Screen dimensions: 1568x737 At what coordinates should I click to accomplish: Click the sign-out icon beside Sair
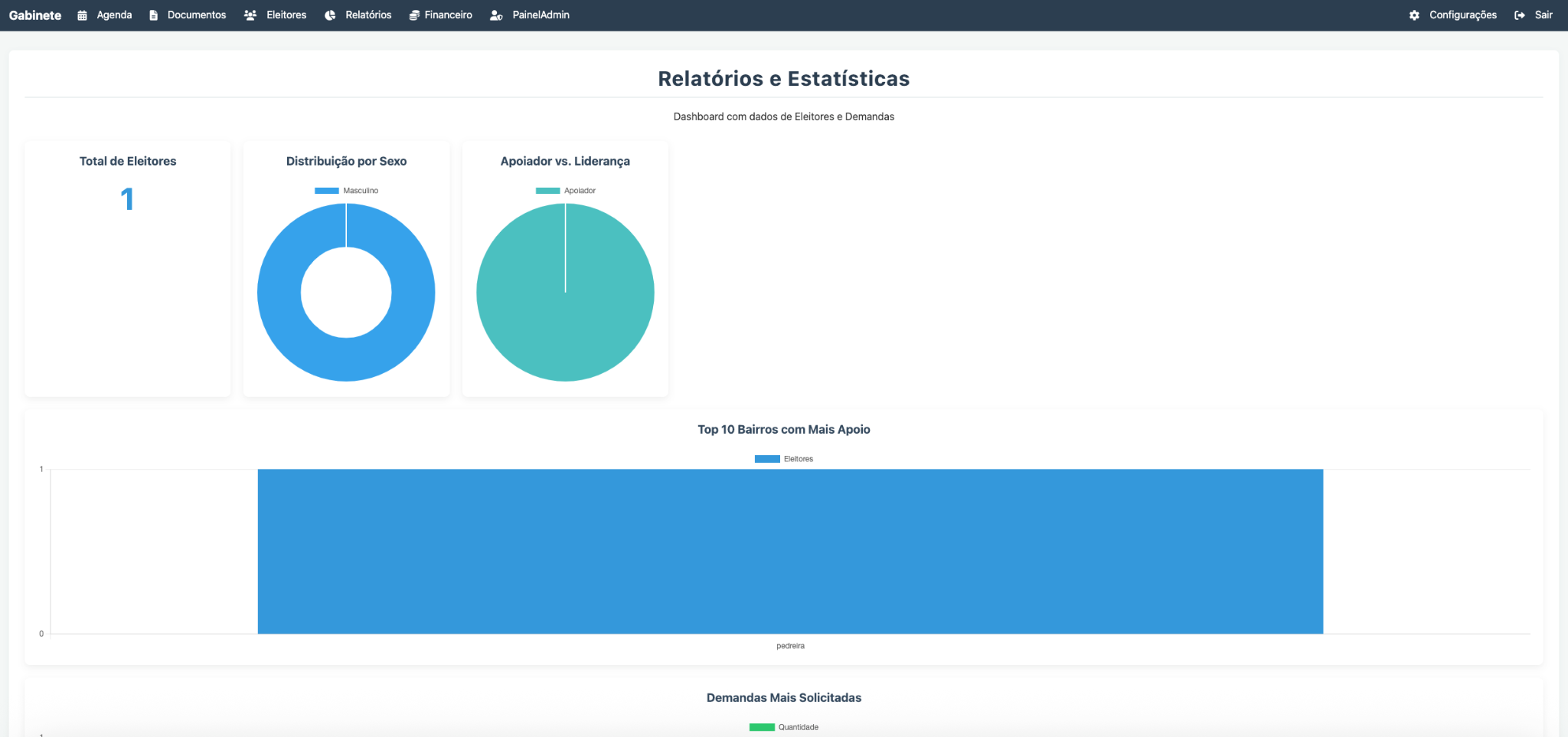1520,15
